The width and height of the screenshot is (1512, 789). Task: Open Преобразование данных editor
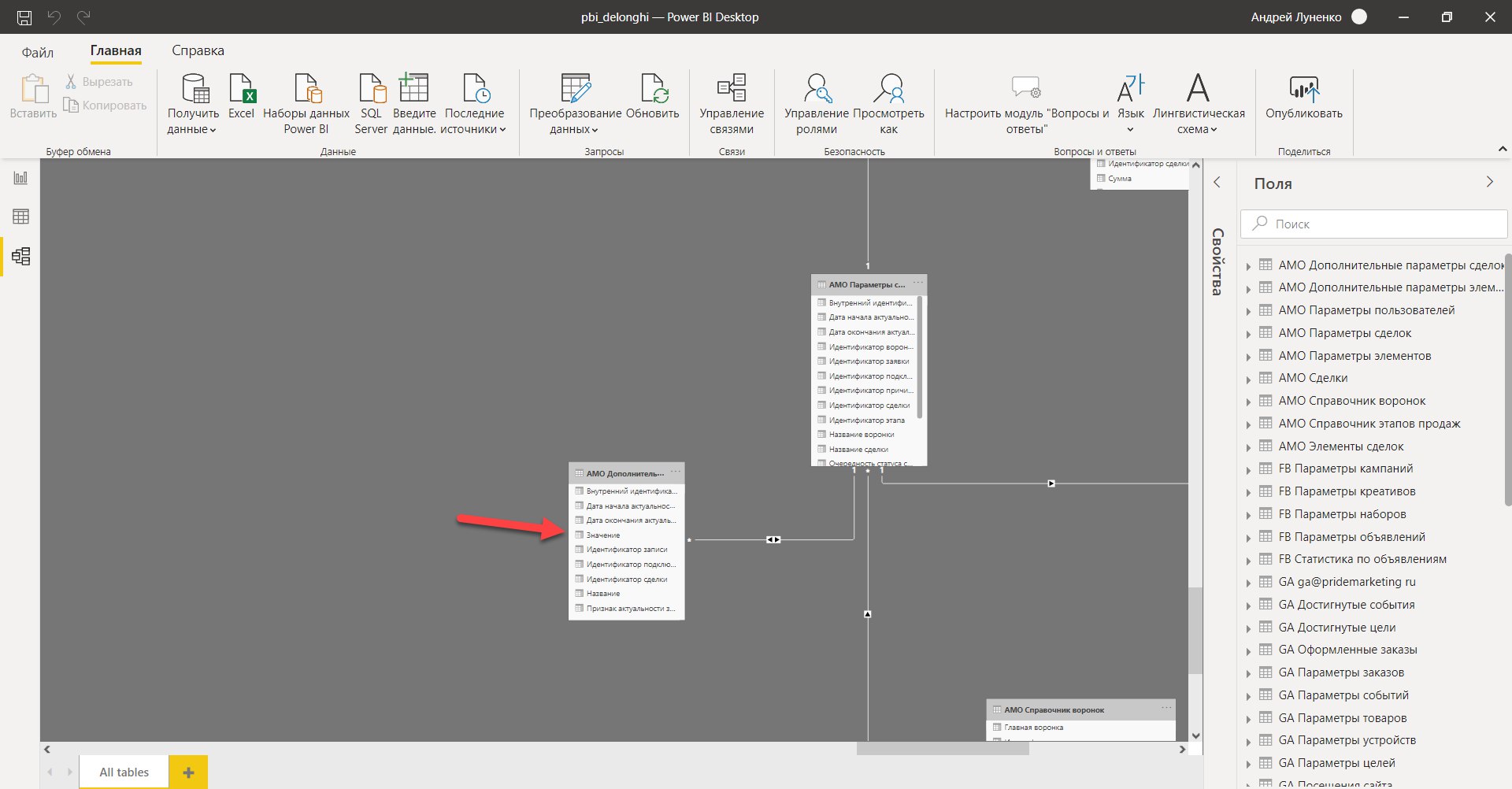(575, 103)
